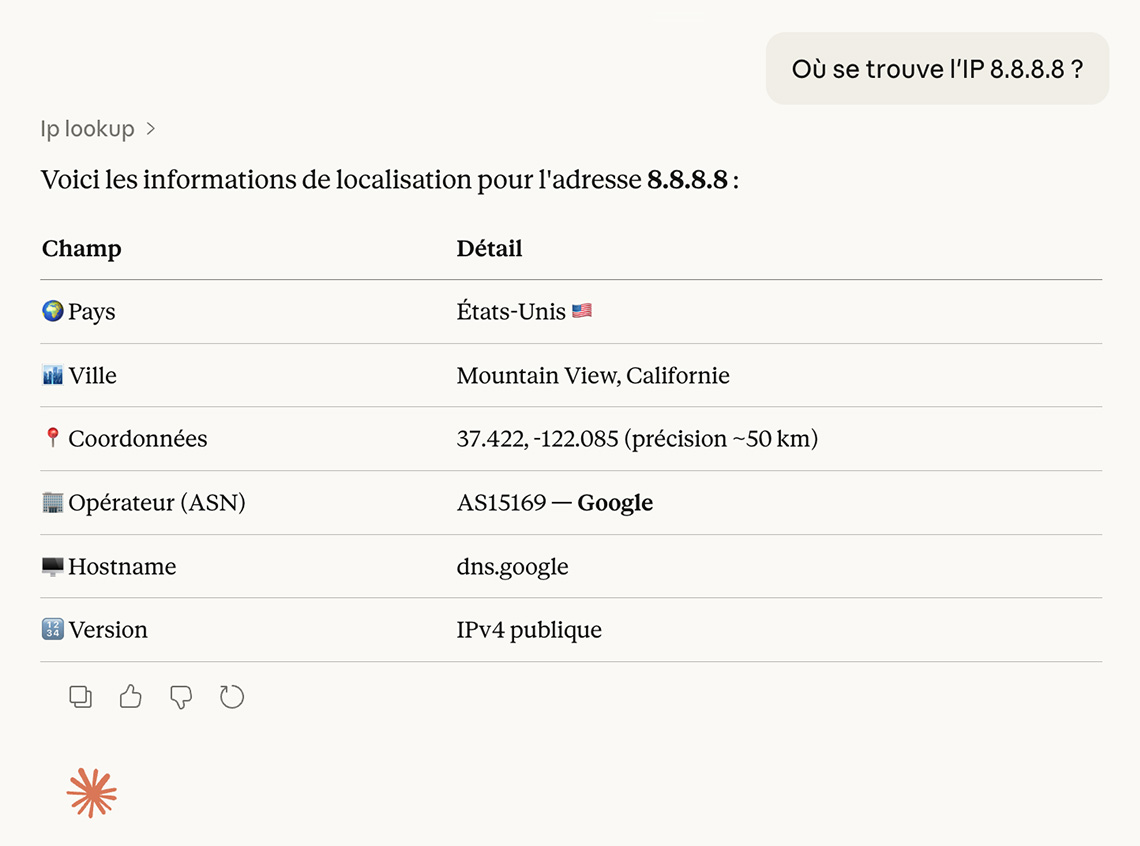Click the globe emoji next to Pays
The width and height of the screenshot is (1140, 846).
point(50,311)
